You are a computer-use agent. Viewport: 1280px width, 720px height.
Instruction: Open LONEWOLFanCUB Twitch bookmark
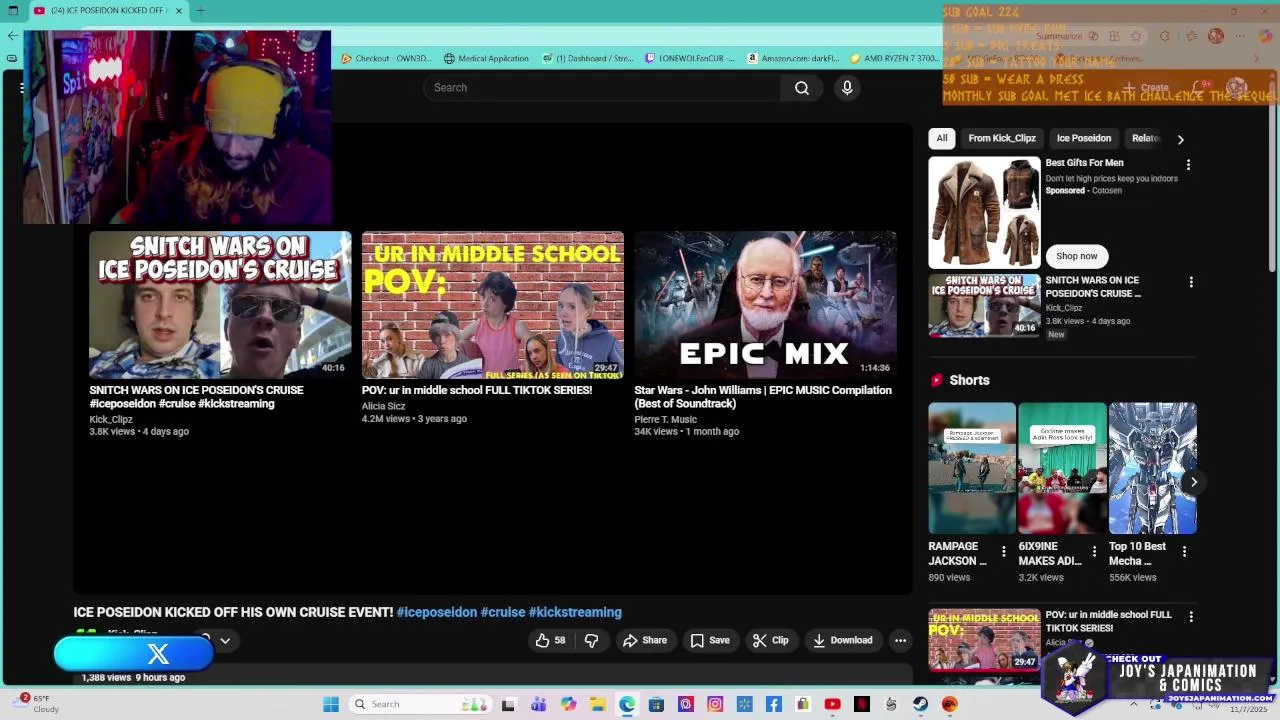click(690, 58)
